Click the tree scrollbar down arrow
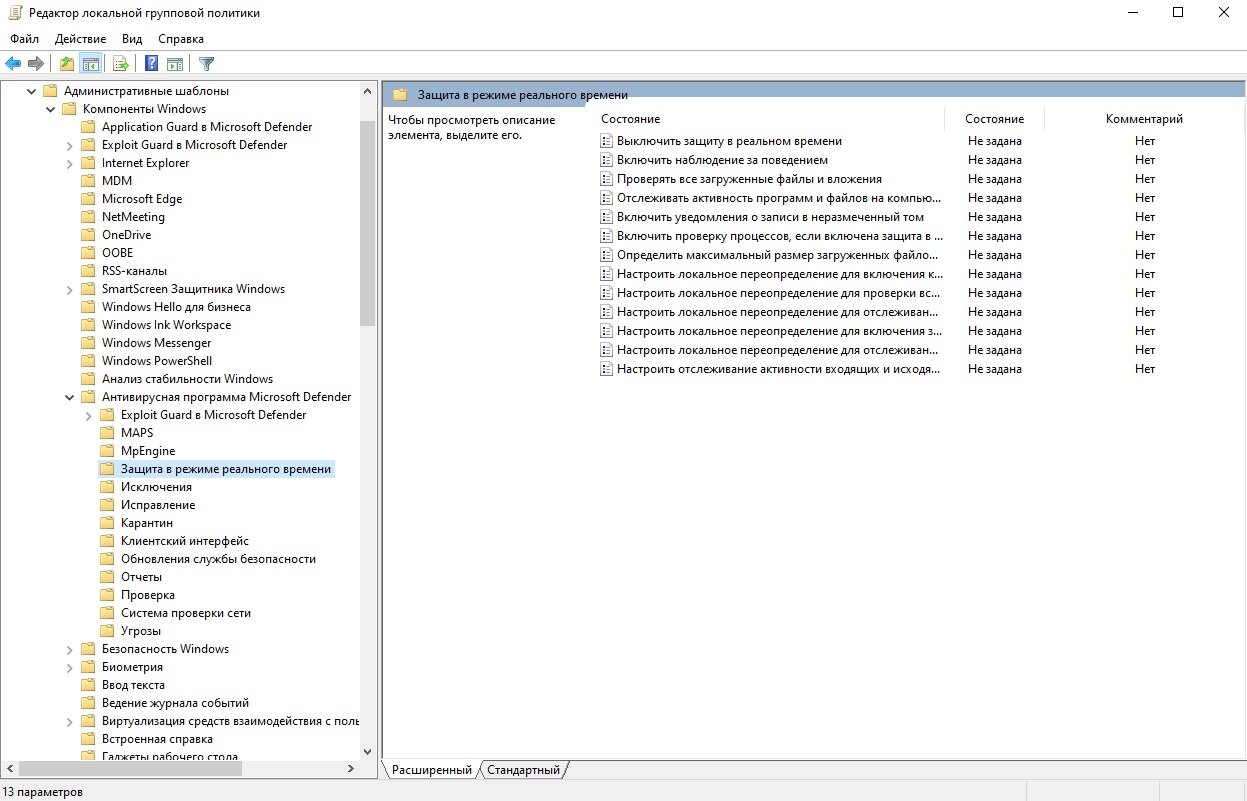1247x801 pixels. [367, 751]
